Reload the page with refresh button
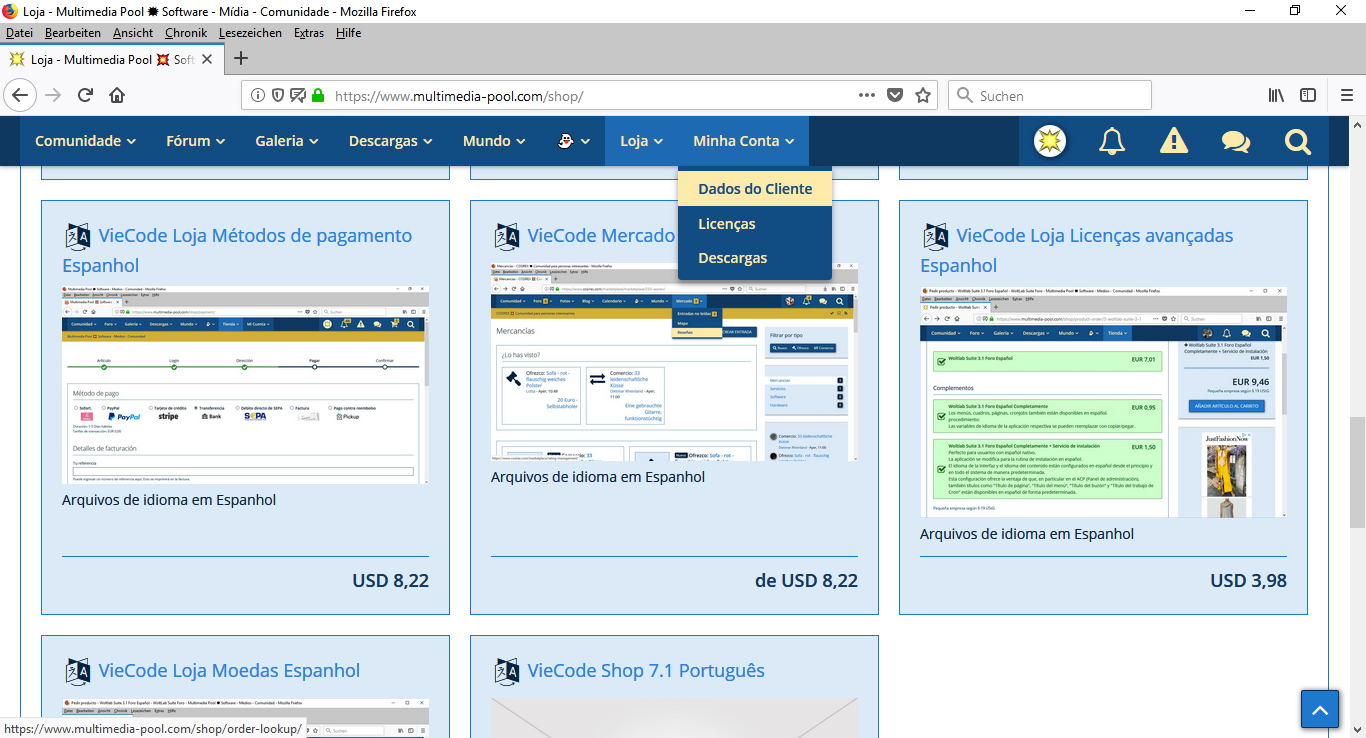This screenshot has height=738, width=1366. tap(85, 96)
